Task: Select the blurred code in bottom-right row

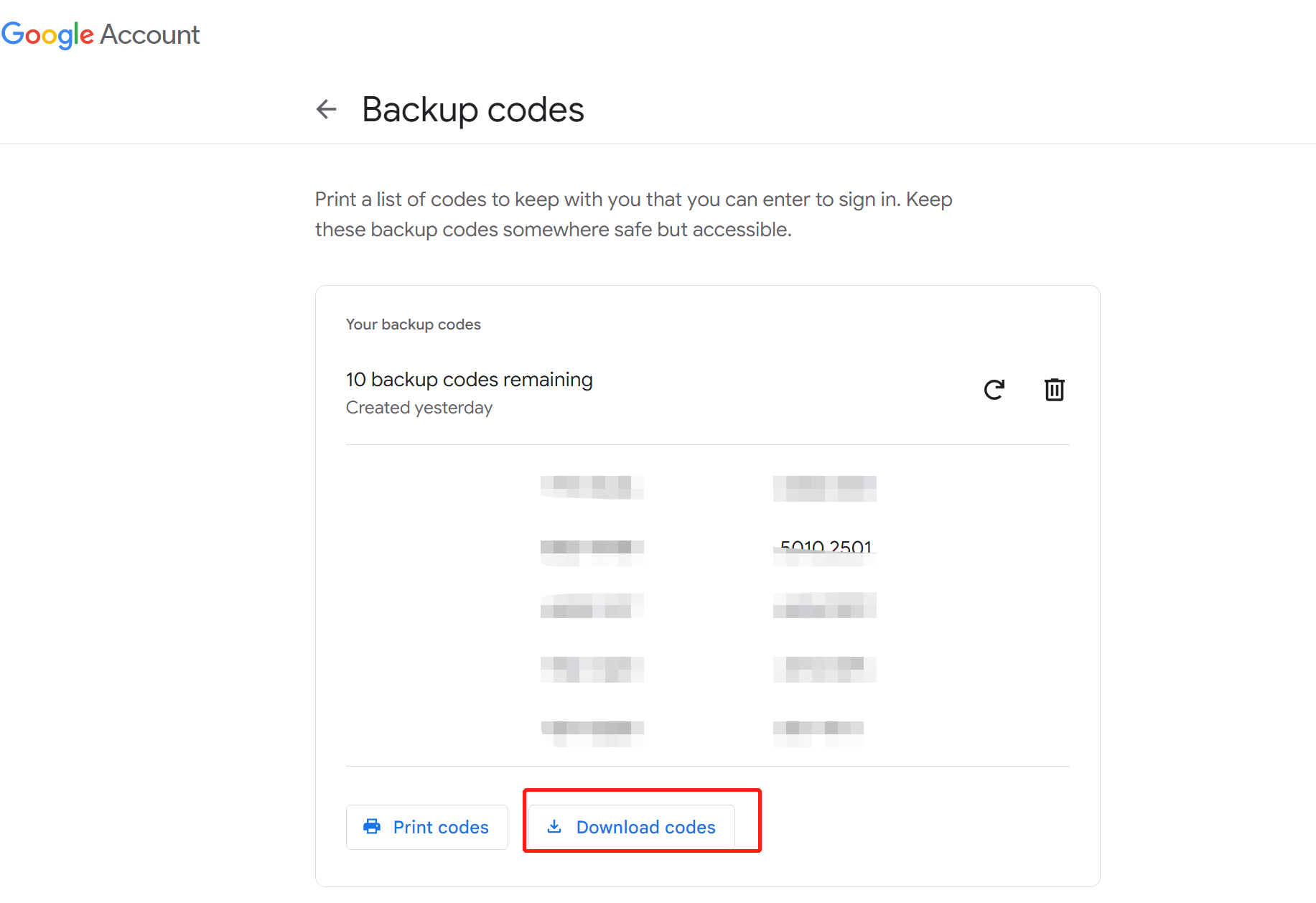Action: 818,732
